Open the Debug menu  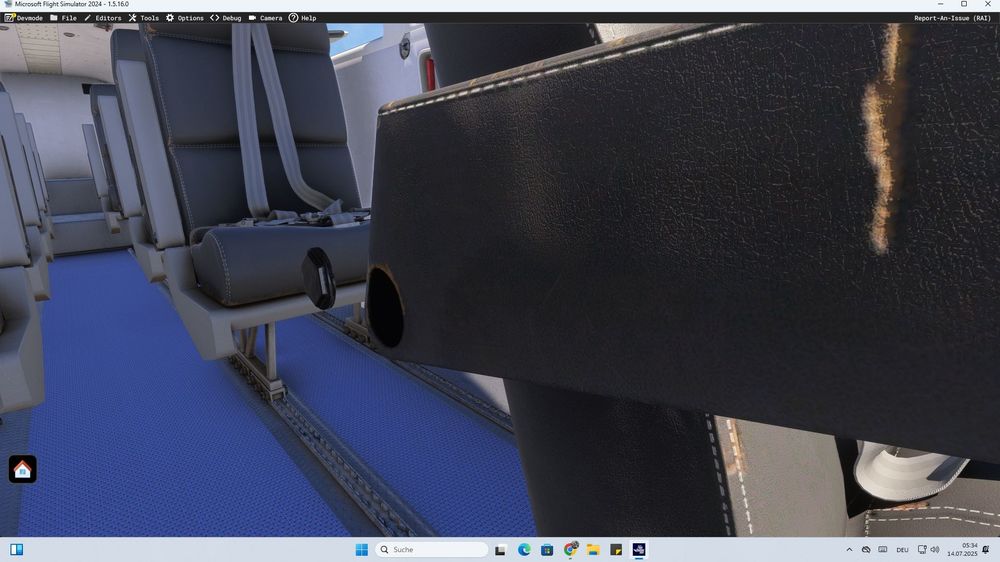(x=225, y=18)
